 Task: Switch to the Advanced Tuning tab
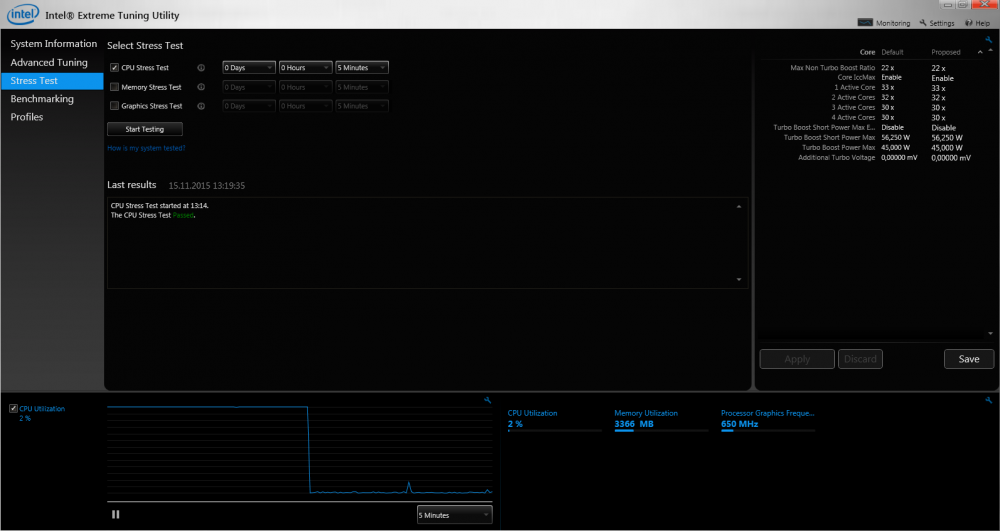pyautogui.click(x=49, y=62)
